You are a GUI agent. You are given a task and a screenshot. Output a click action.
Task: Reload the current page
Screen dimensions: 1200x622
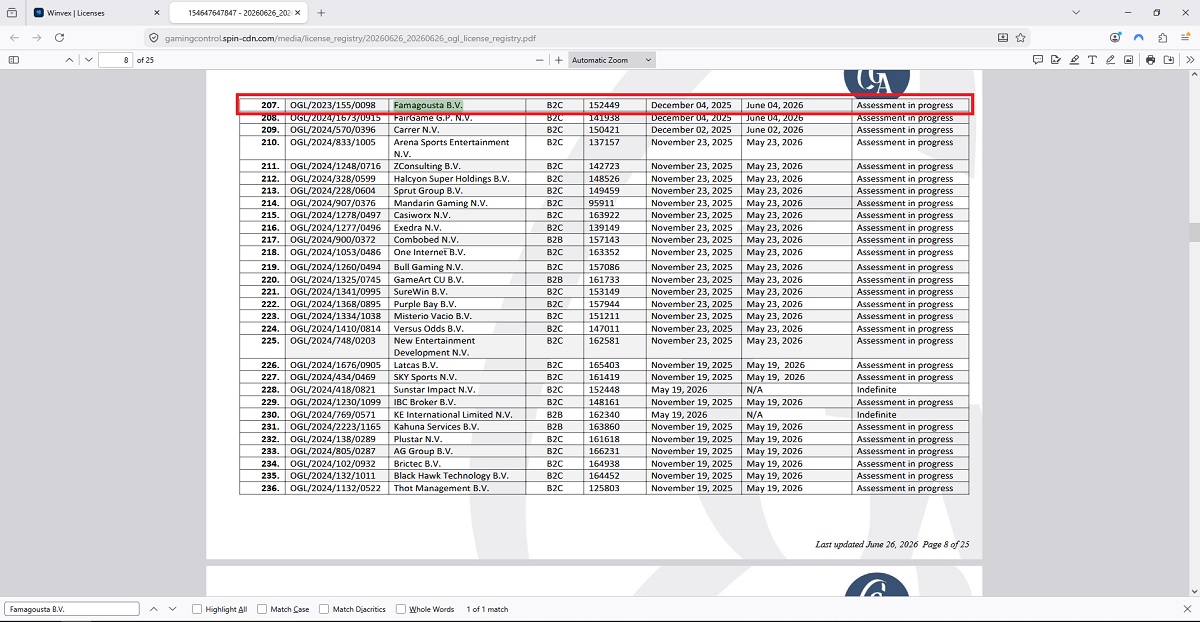click(x=60, y=37)
